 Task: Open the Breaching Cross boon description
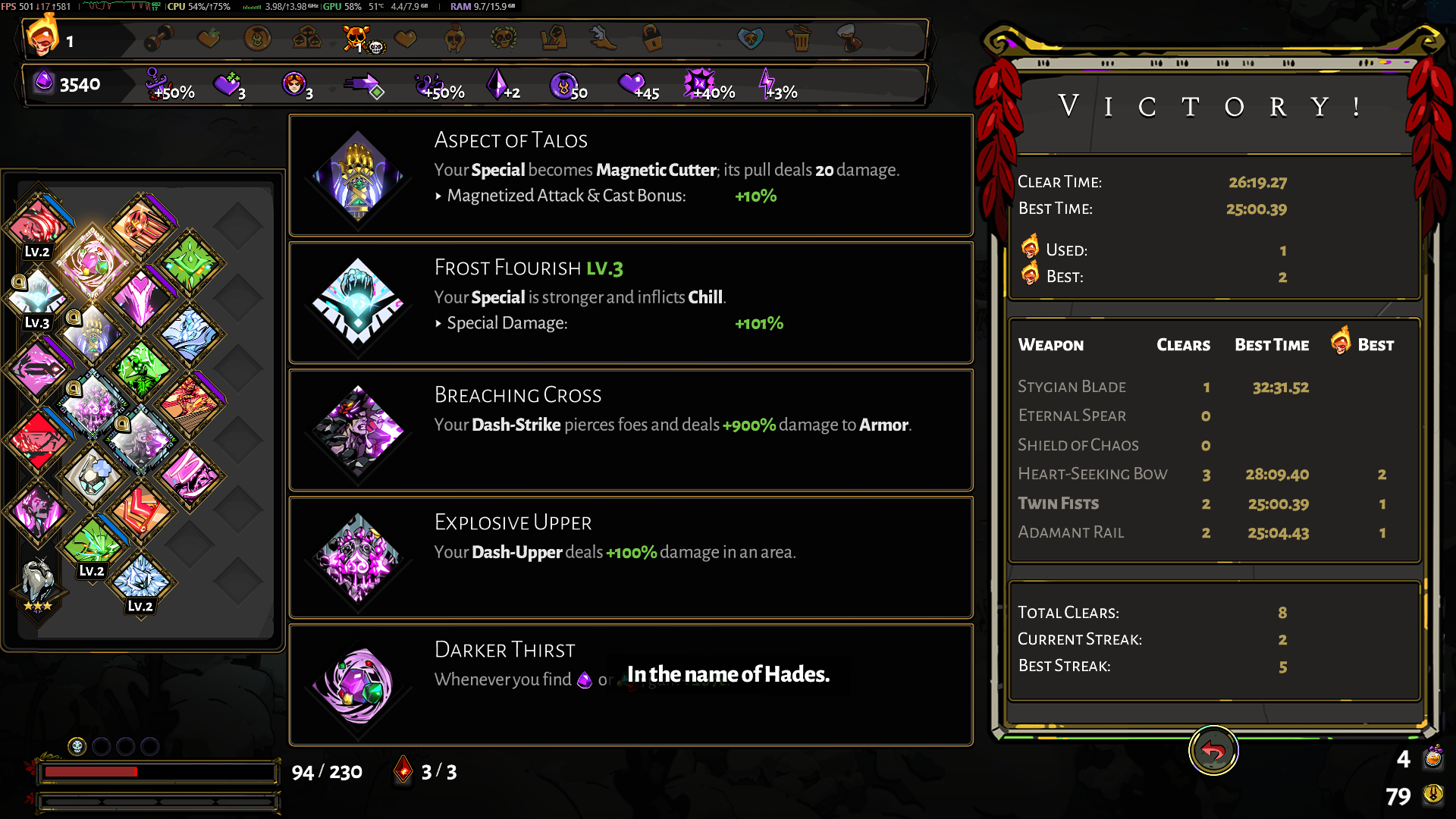[x=630, y=430]
